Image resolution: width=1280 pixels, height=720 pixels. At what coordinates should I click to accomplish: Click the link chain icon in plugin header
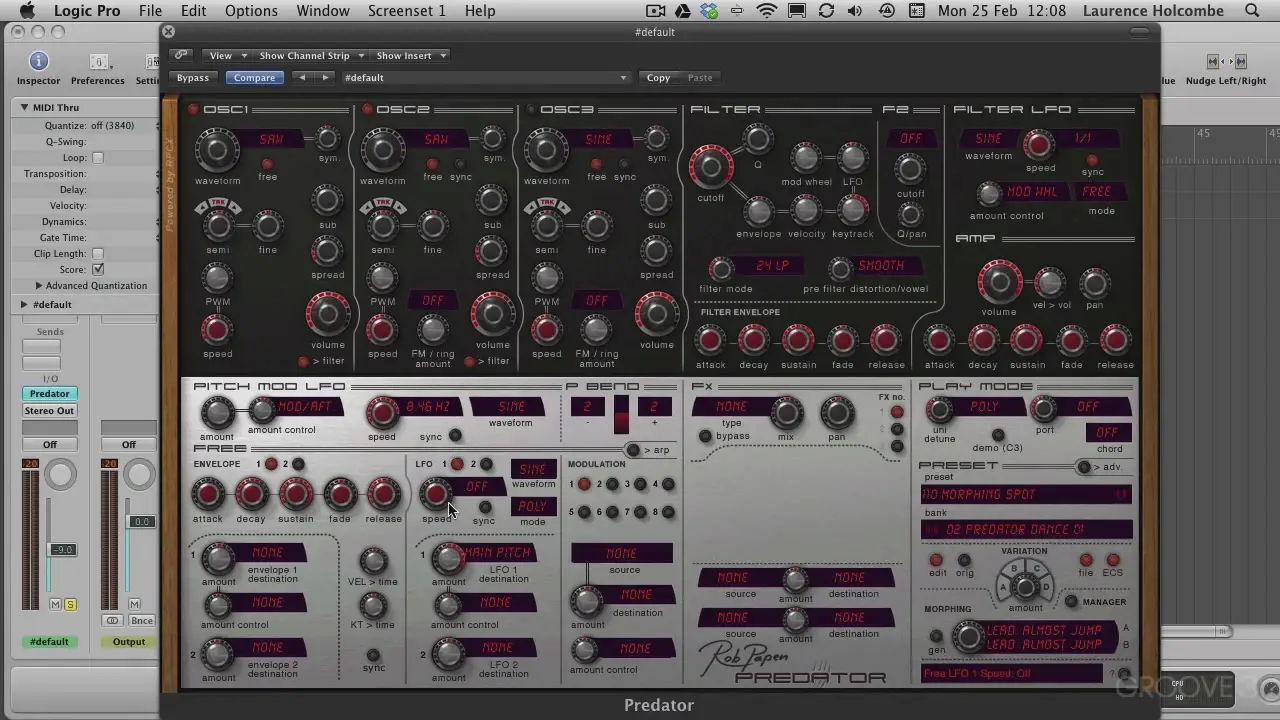click(181, 56)
